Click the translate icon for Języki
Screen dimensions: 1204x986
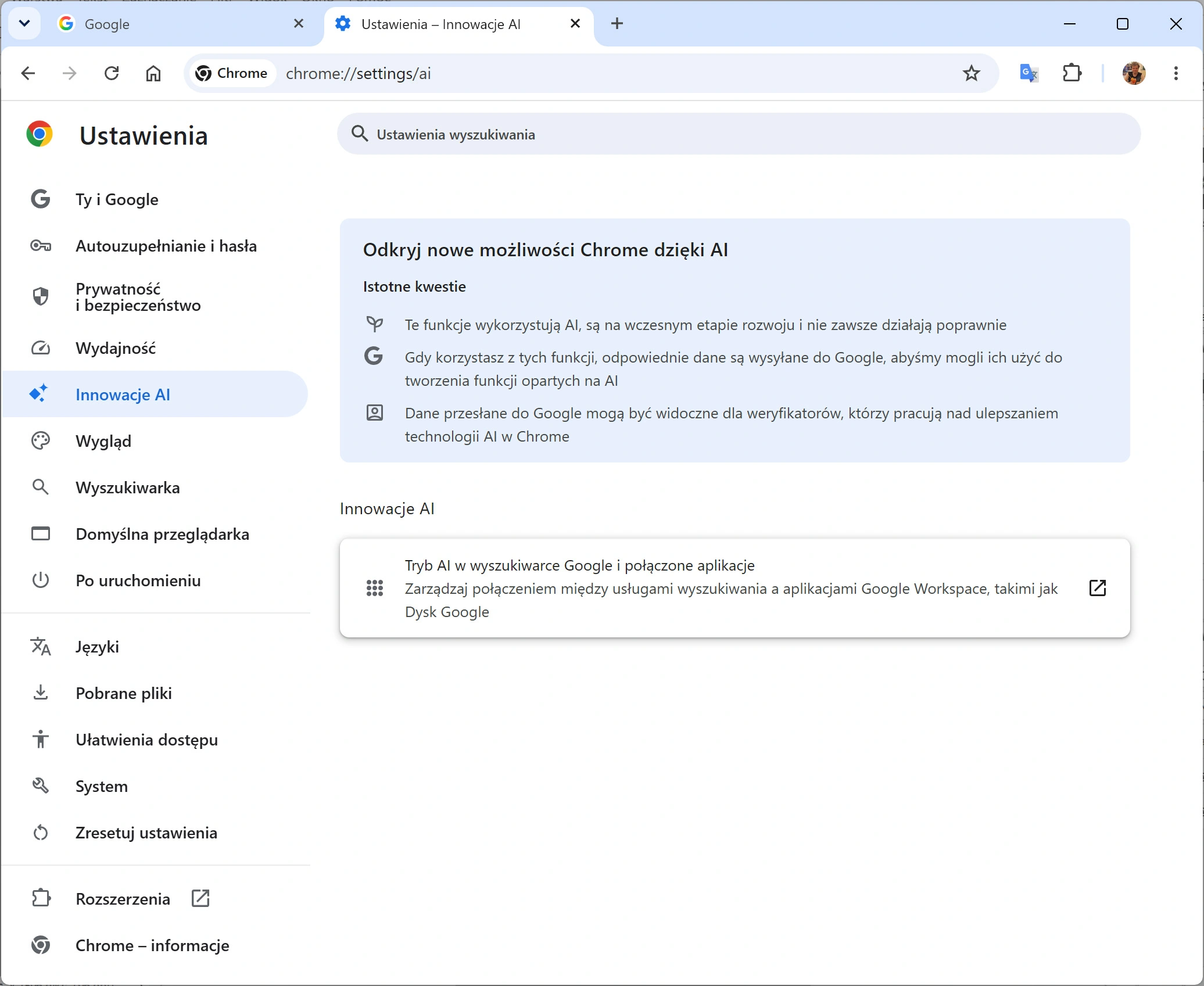point(41,646)
